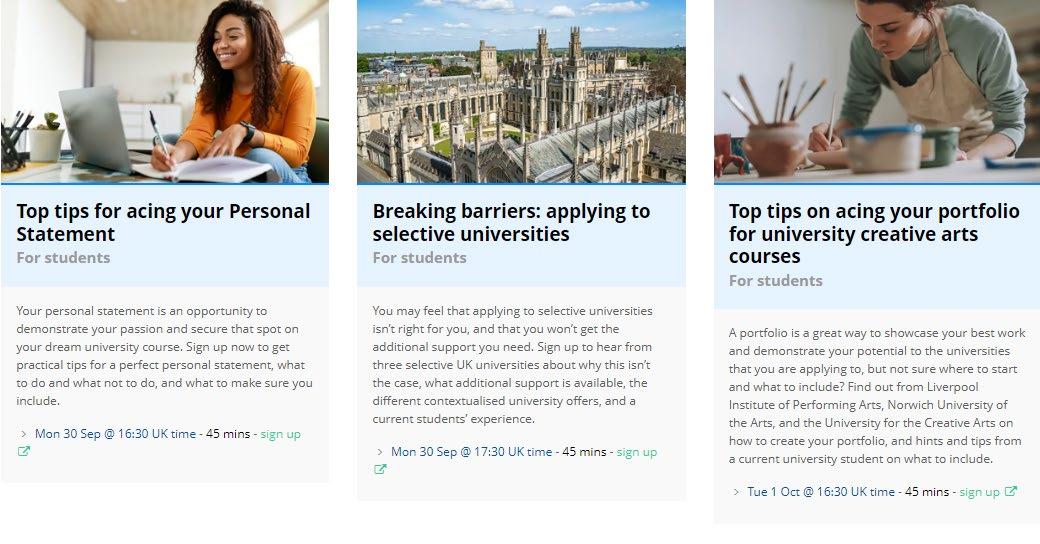Click 'For students' label under Breaking barriers heading
Screen dimensions: 1040x544
419,258
